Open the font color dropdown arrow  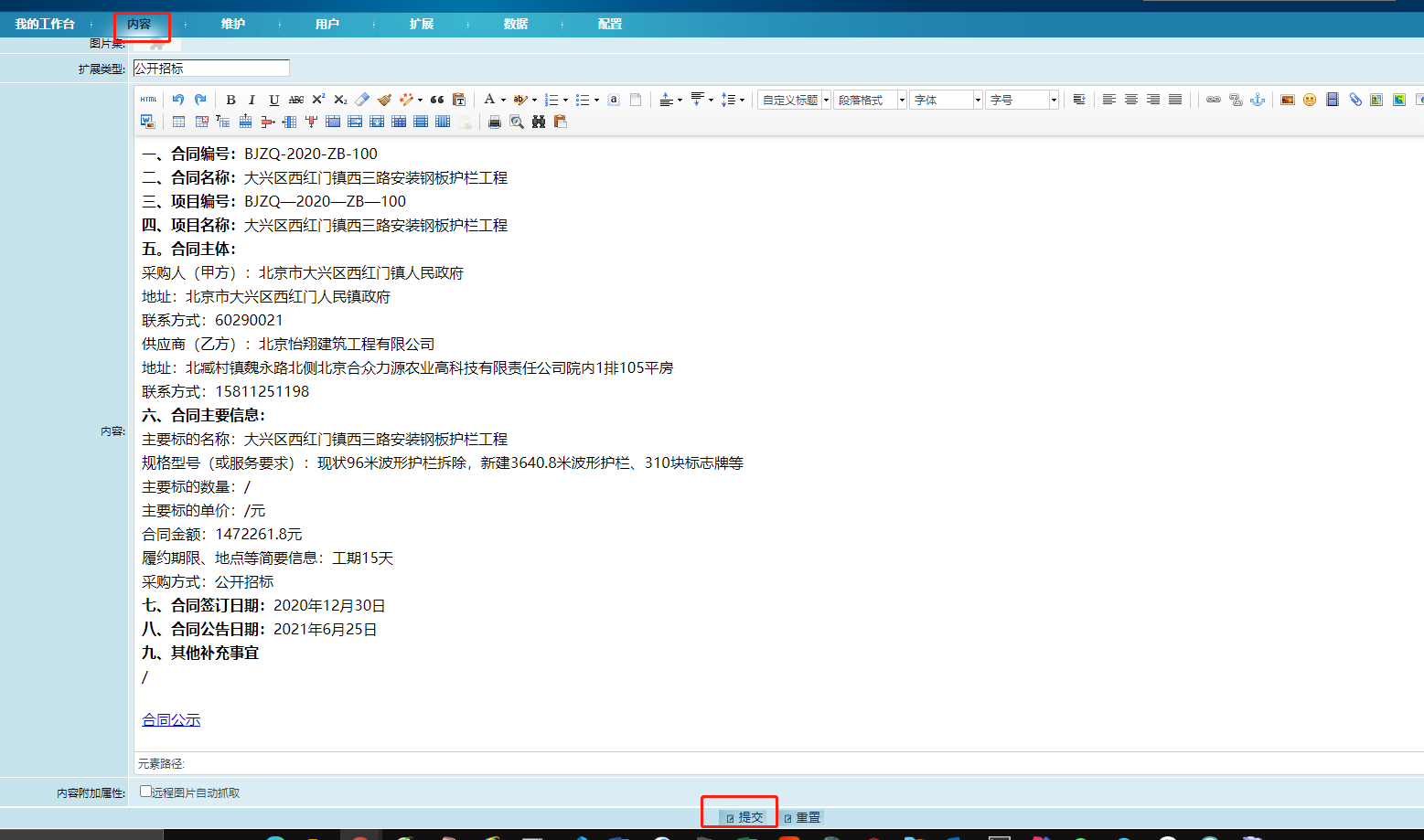coord(503,101)
